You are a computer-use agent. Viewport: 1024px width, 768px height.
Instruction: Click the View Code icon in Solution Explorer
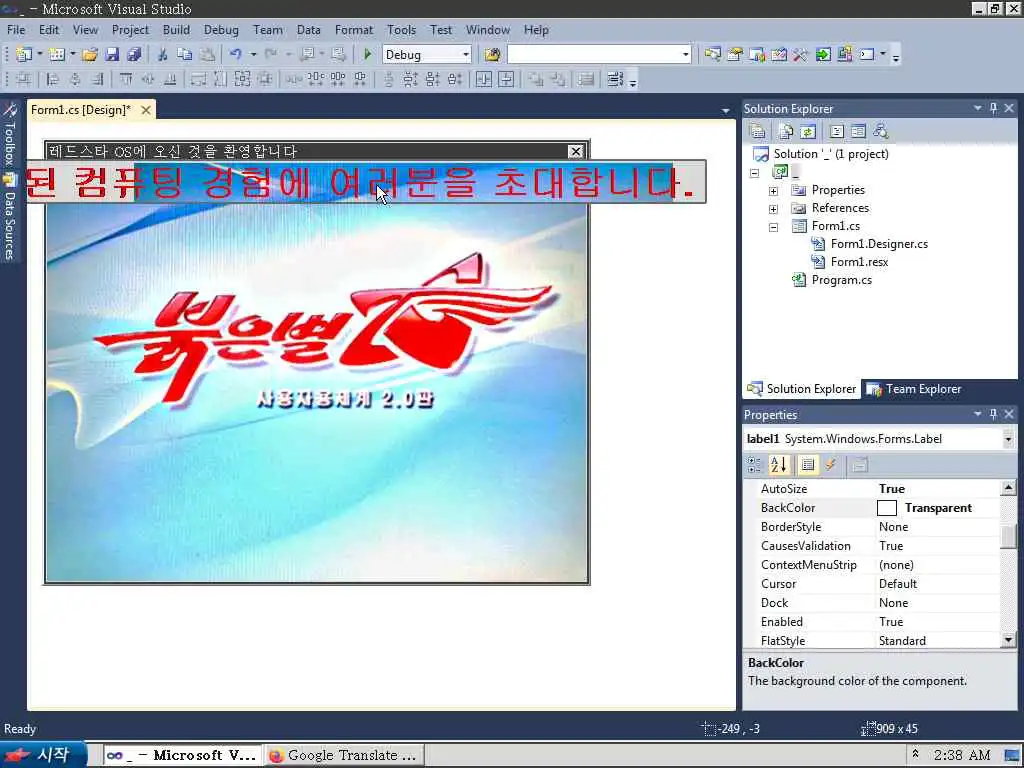tap(837, 131)
